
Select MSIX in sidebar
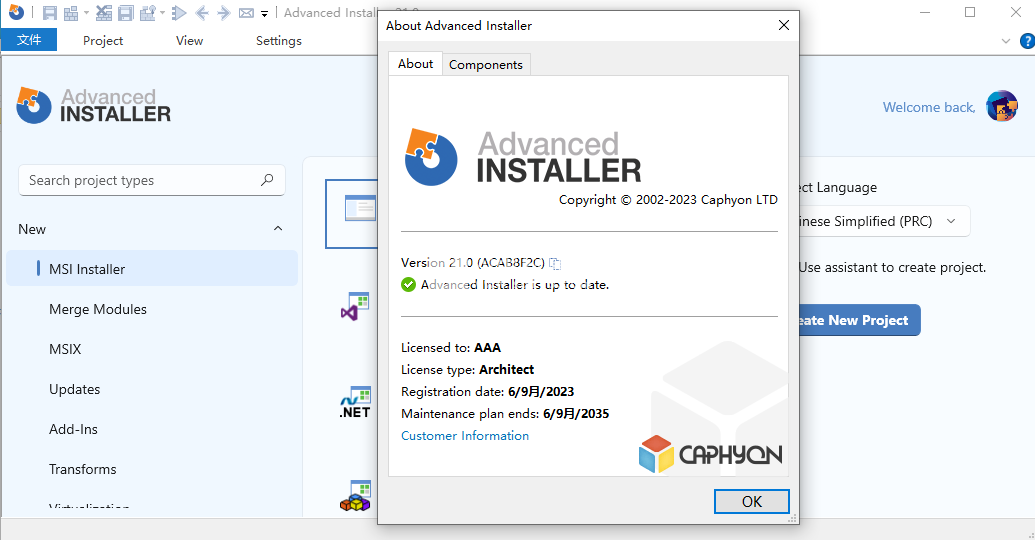pos(65,349)
